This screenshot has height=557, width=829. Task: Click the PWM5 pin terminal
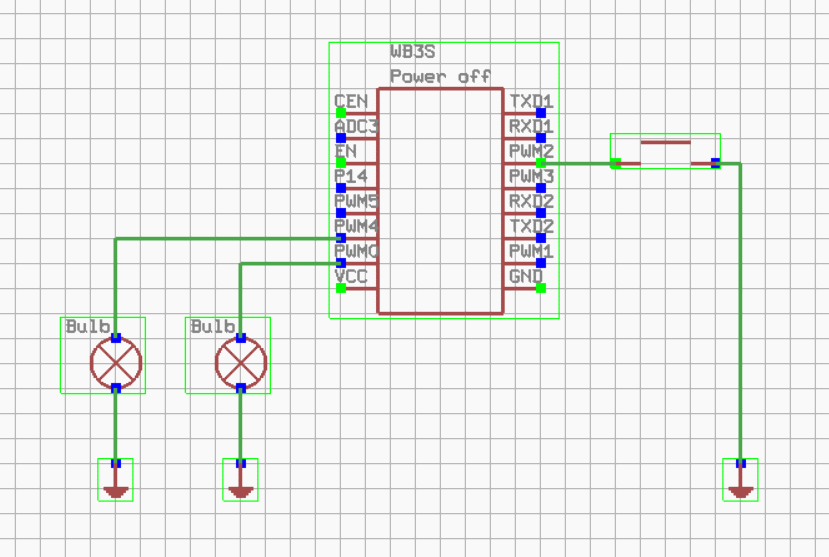pyautogui.click(x=341, y=213)
